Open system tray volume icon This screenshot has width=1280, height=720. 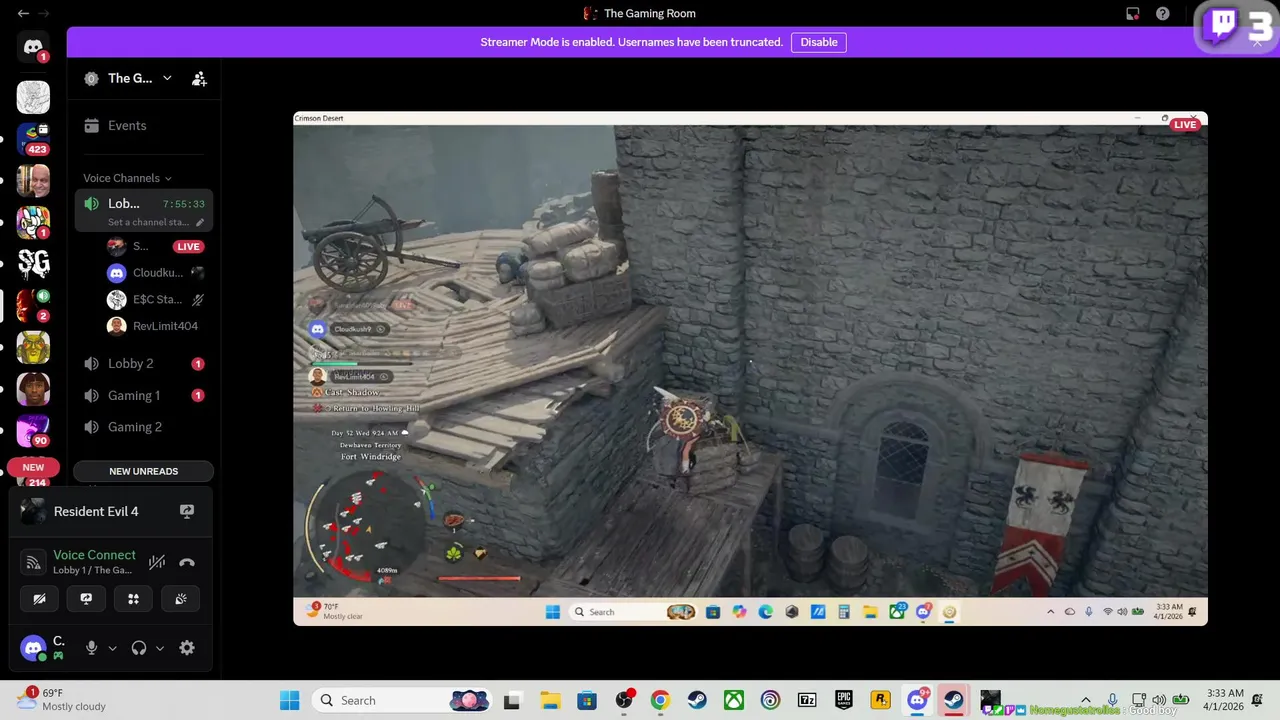tap(1159, 700)
